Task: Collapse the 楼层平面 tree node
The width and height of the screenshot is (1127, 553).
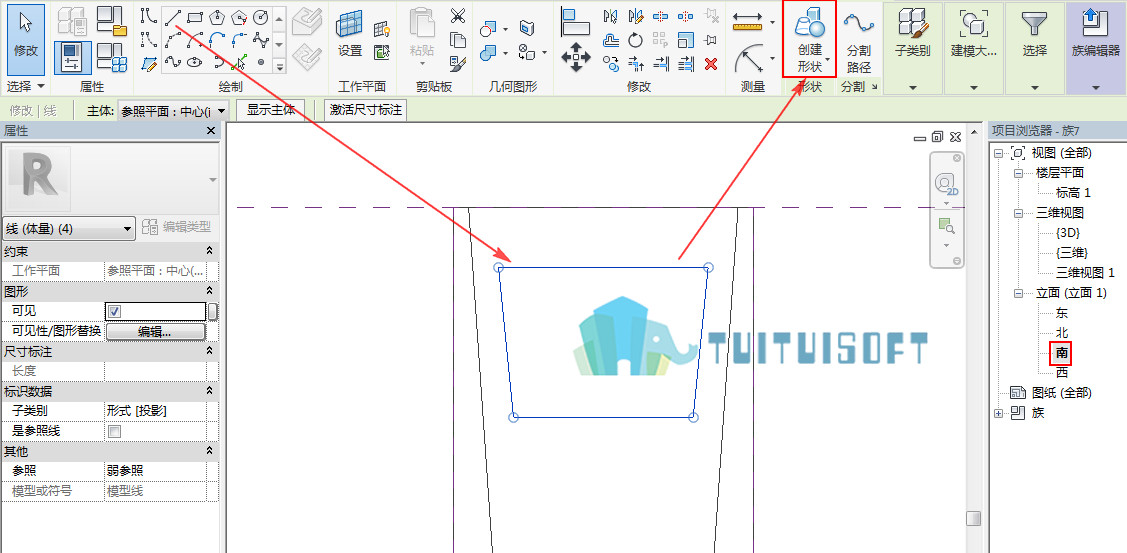Action: (1018, 173)
